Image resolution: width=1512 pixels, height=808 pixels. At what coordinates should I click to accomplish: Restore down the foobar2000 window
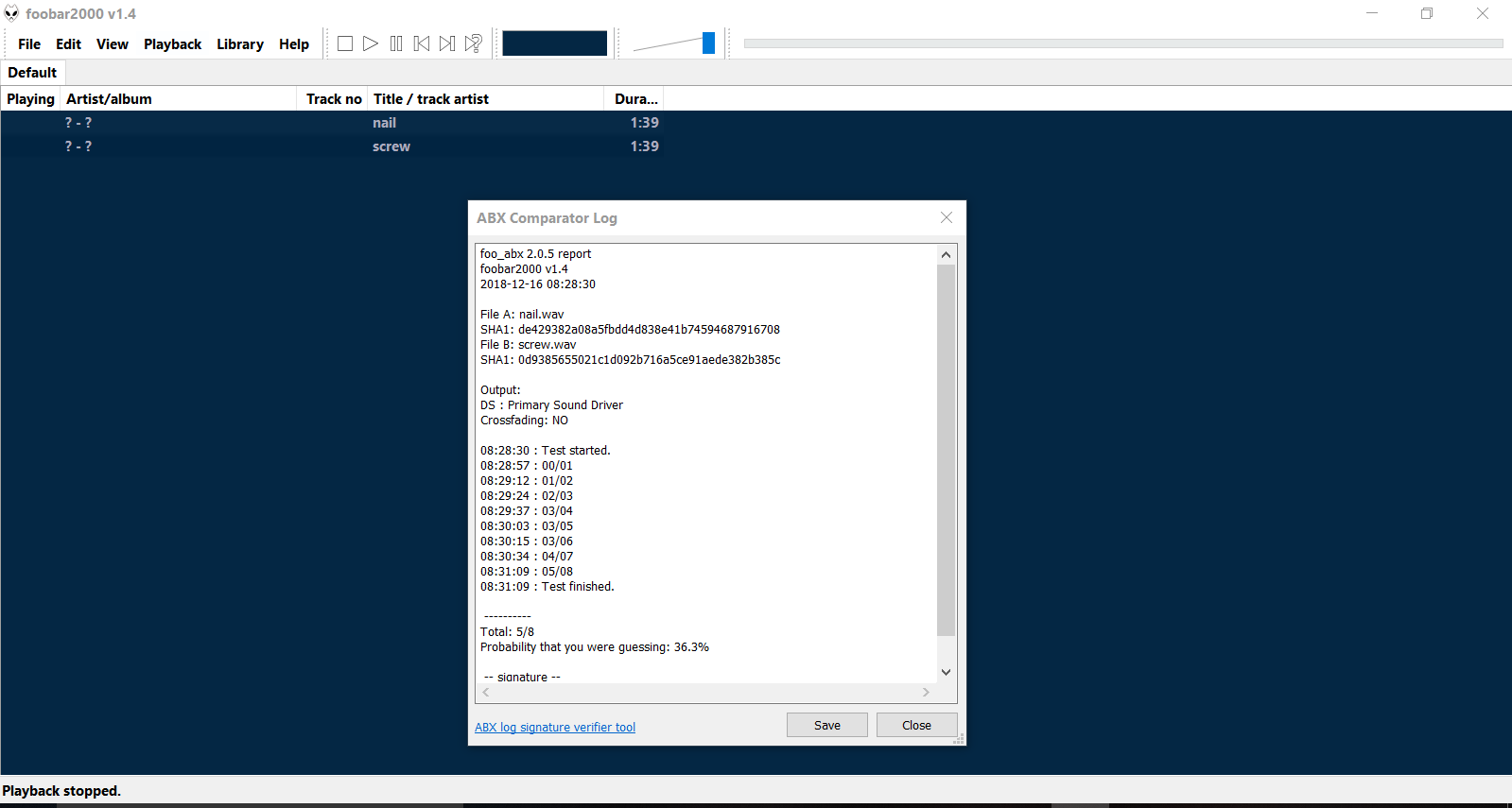1427,13
